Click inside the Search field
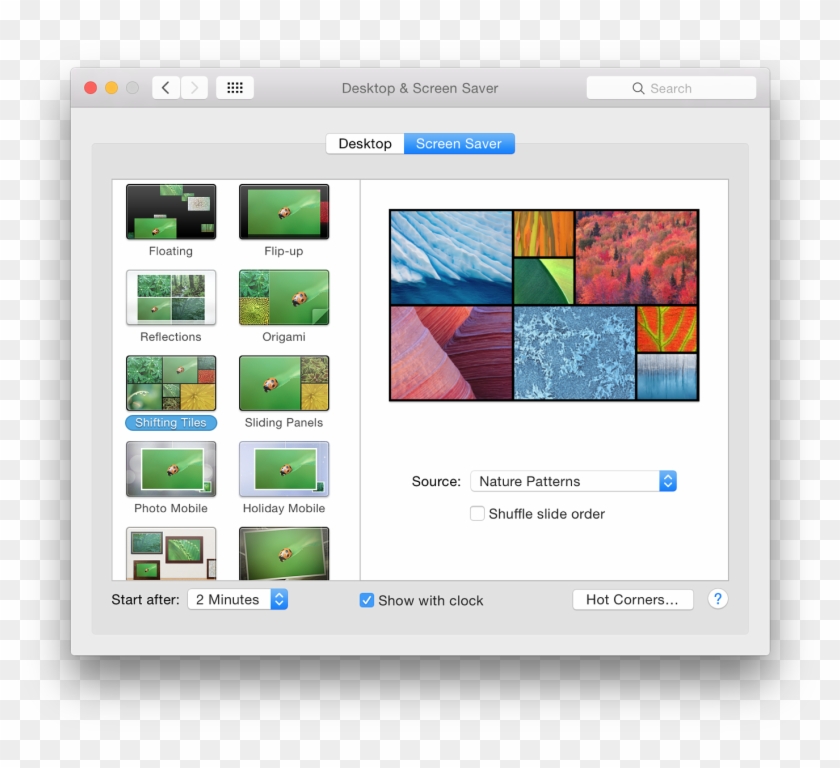 [x=671, y=88]
